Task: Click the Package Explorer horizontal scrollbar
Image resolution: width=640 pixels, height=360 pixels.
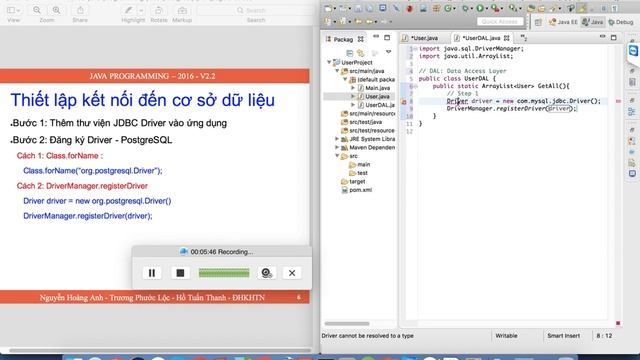Action: [347, 324]
